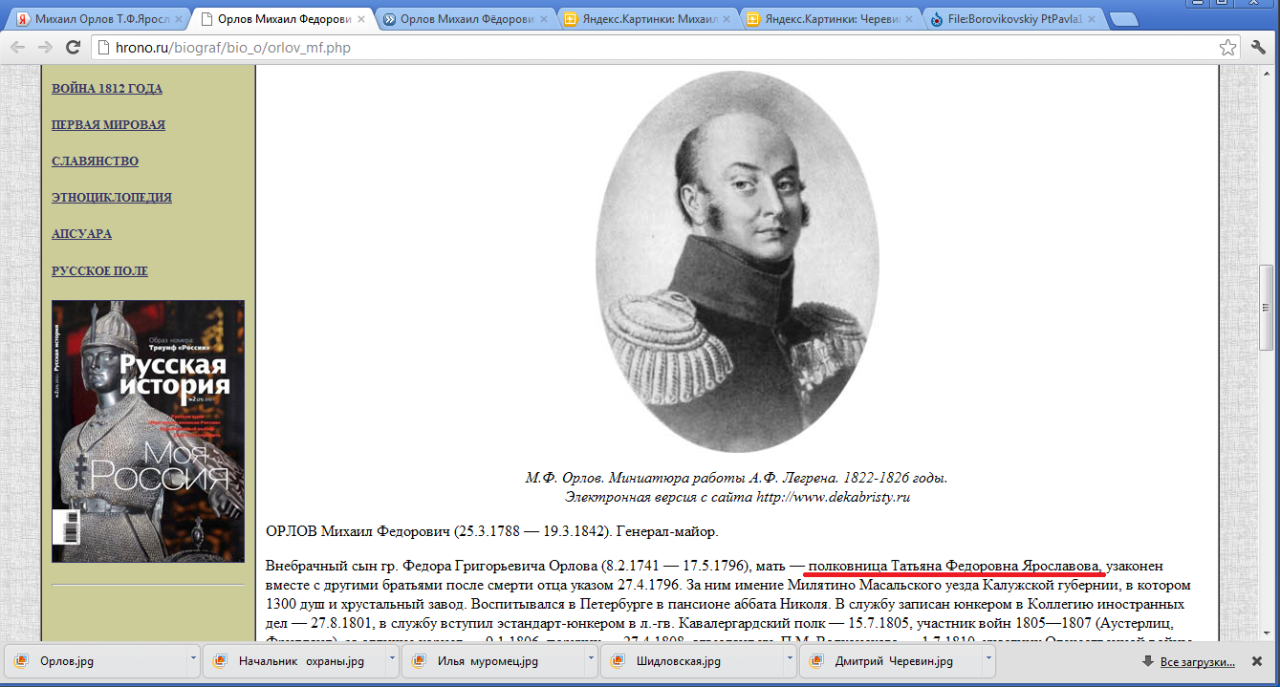Open the 'РУССКОЕ ПОЛЕ' sidebar link
1280x687 pixels.
tap(100, 271)
